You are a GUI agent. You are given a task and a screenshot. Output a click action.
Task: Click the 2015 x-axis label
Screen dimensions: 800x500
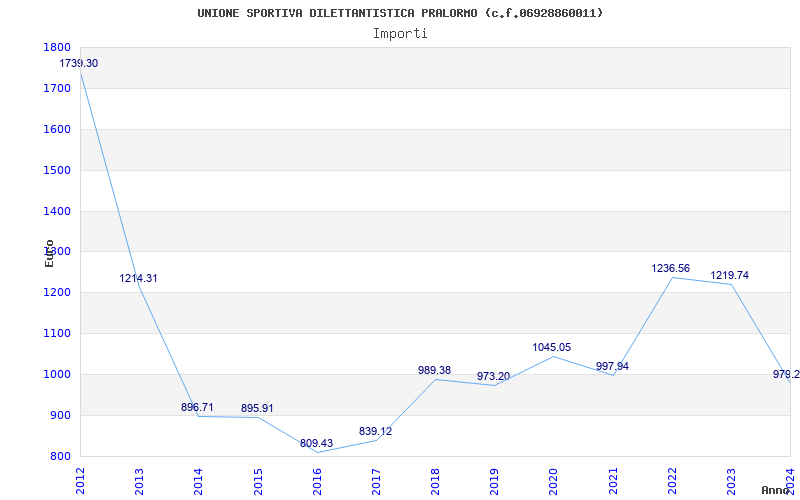coord(258,482)
